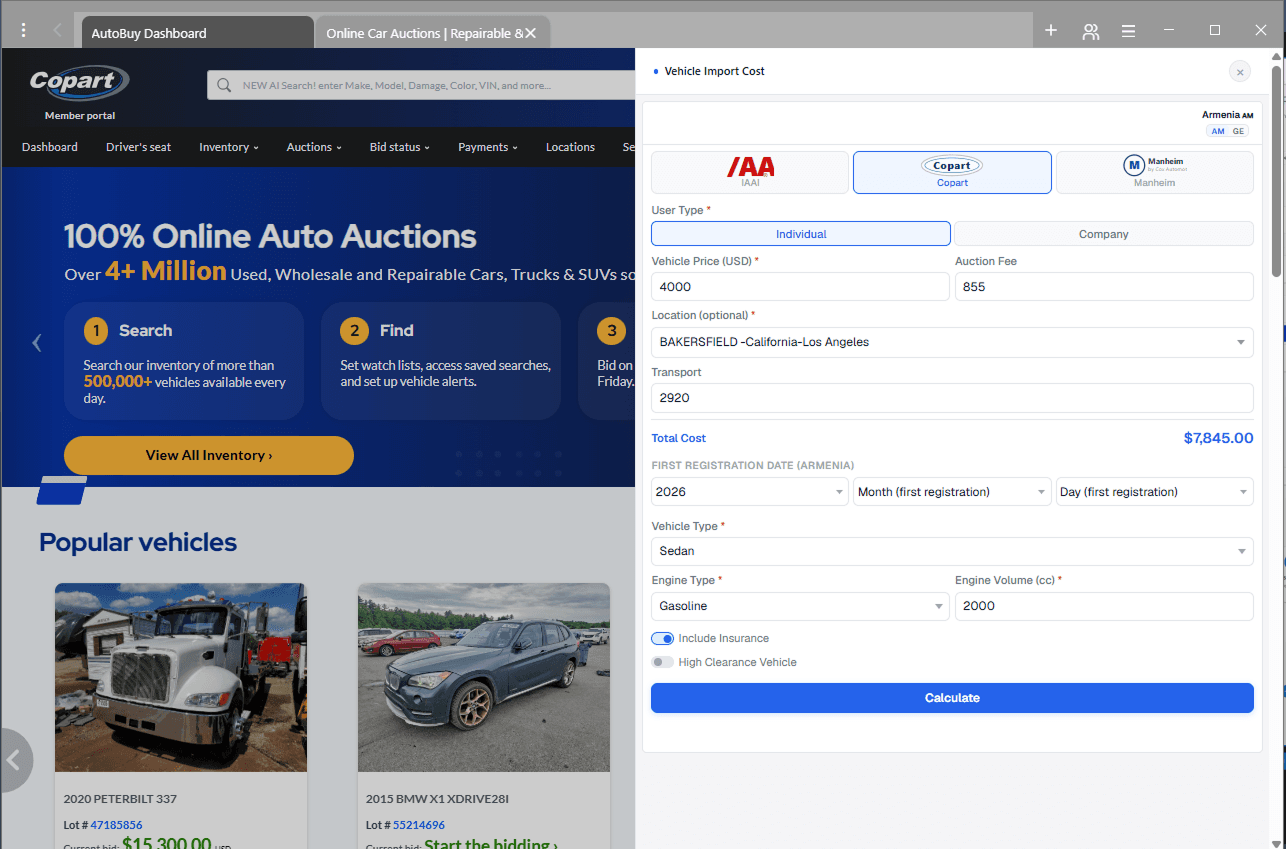Select the GE country option
This screenshot has width=1286, height=849.
pos(1238,131)
